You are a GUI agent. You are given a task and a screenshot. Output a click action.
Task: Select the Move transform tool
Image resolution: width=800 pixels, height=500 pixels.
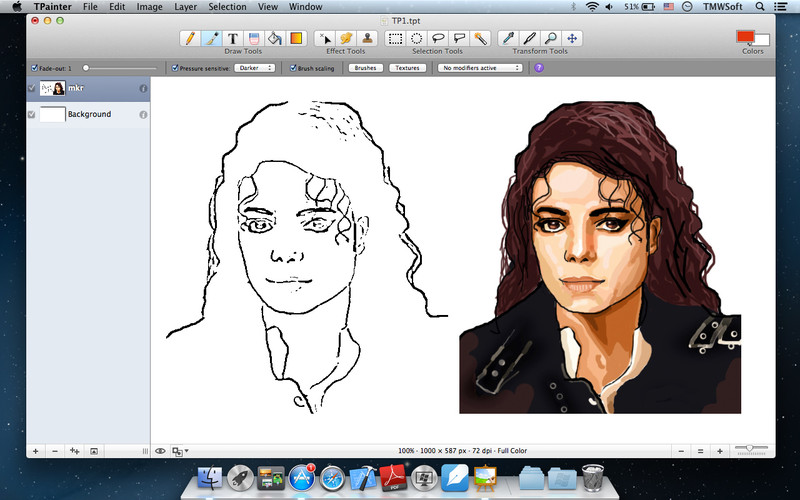(x=572, y=38)
